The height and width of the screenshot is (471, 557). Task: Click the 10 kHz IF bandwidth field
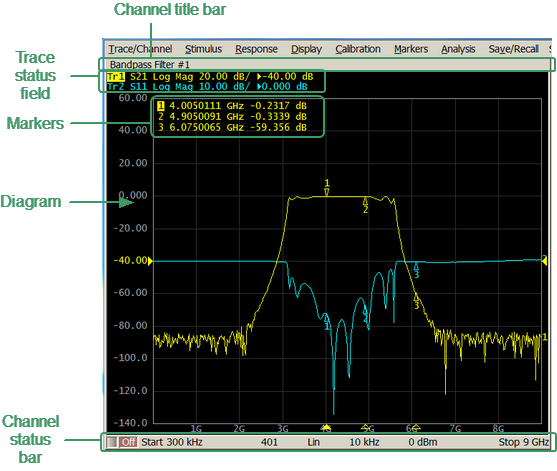[364, 442]
